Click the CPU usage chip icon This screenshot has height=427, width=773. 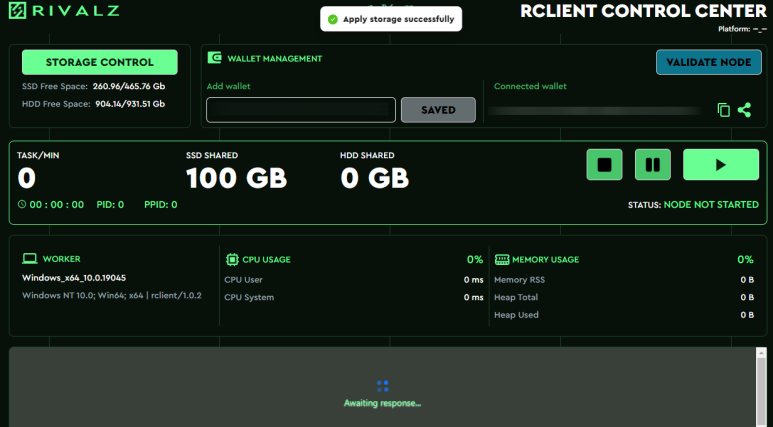(x=232, y=259)
